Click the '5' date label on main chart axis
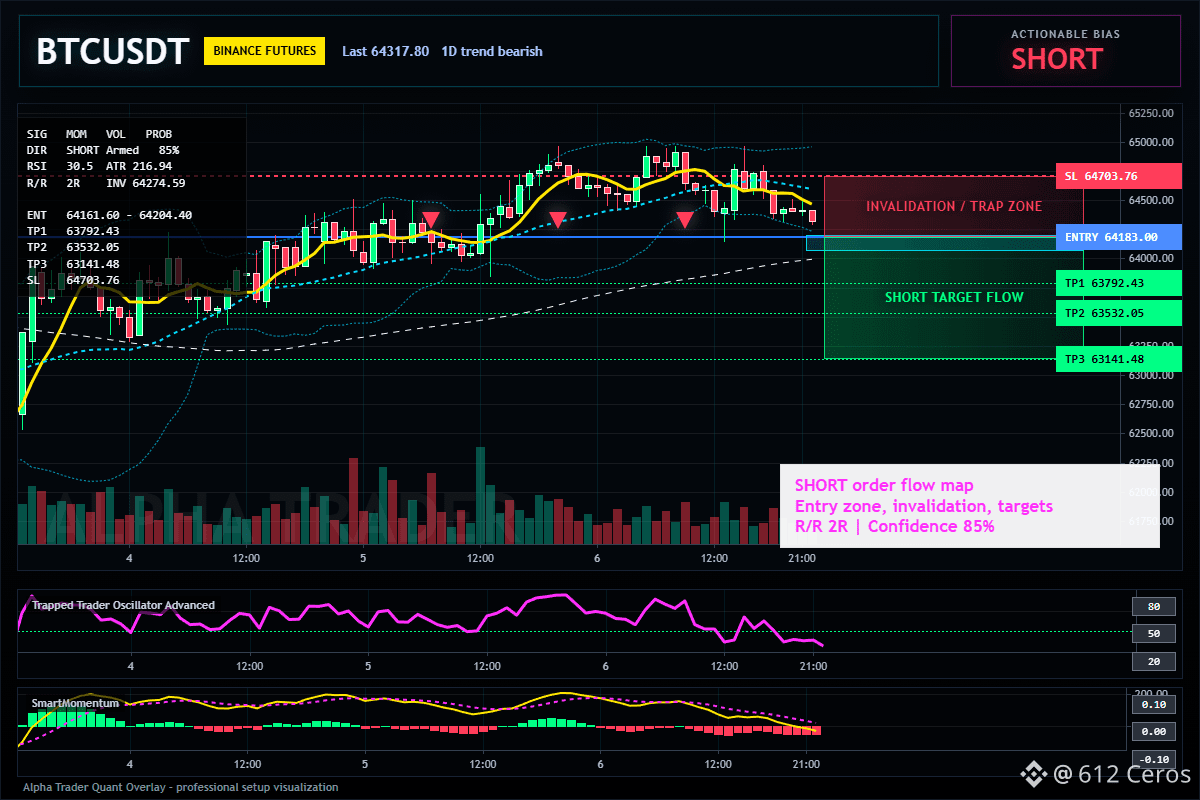1200x800 pixels. 363,558
